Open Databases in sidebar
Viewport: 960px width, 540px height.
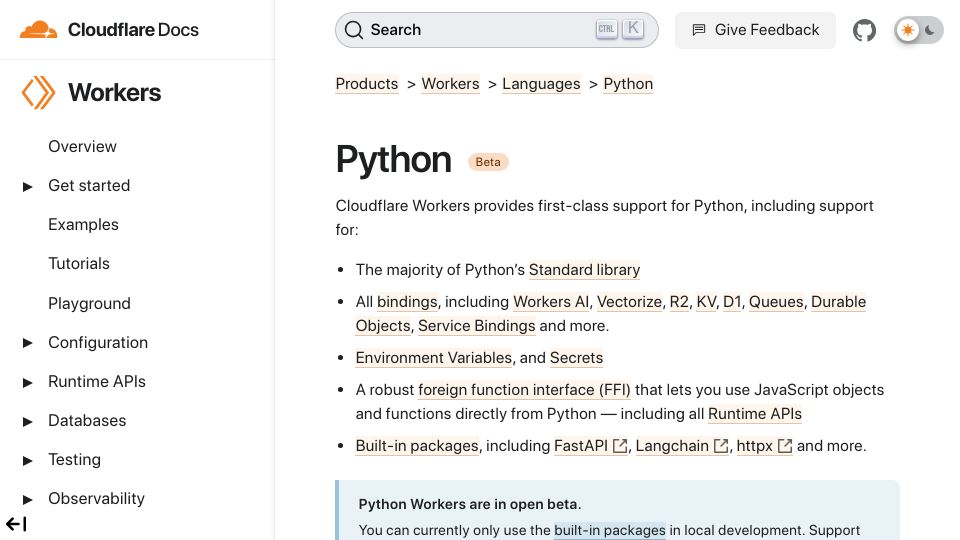[x=87, y=421]
